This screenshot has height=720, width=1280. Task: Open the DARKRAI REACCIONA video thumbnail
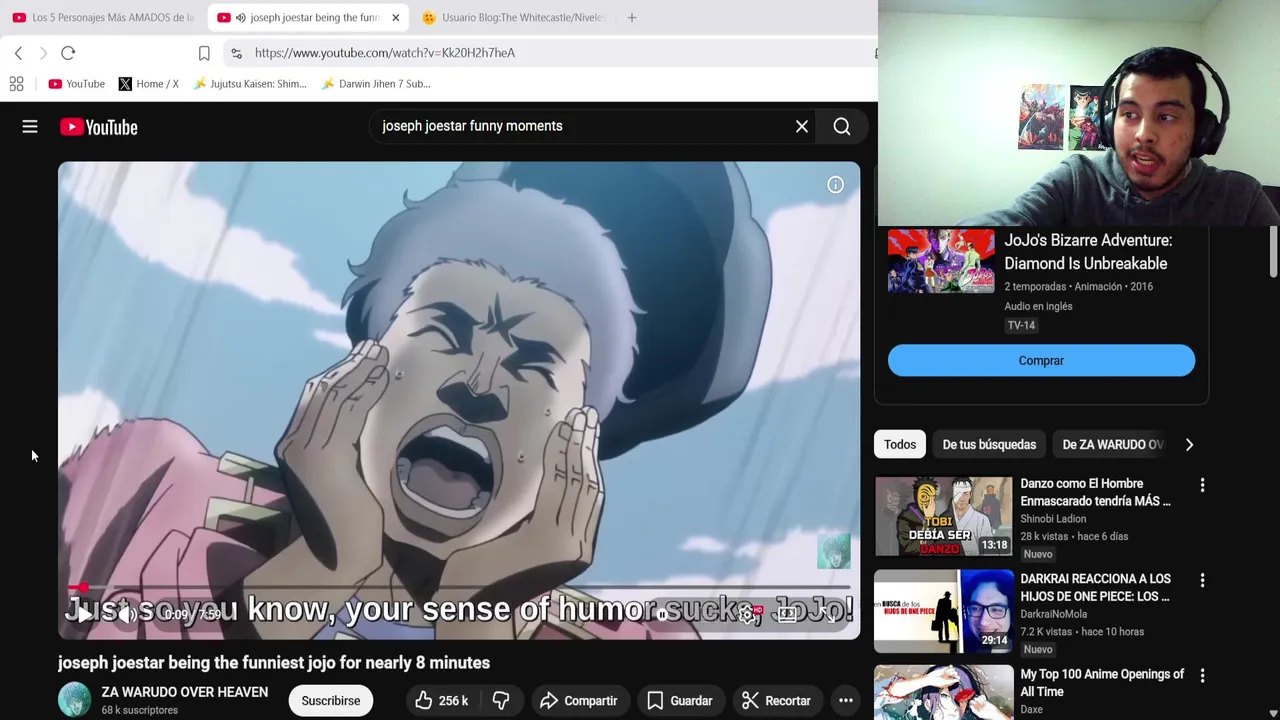[944, 611]
